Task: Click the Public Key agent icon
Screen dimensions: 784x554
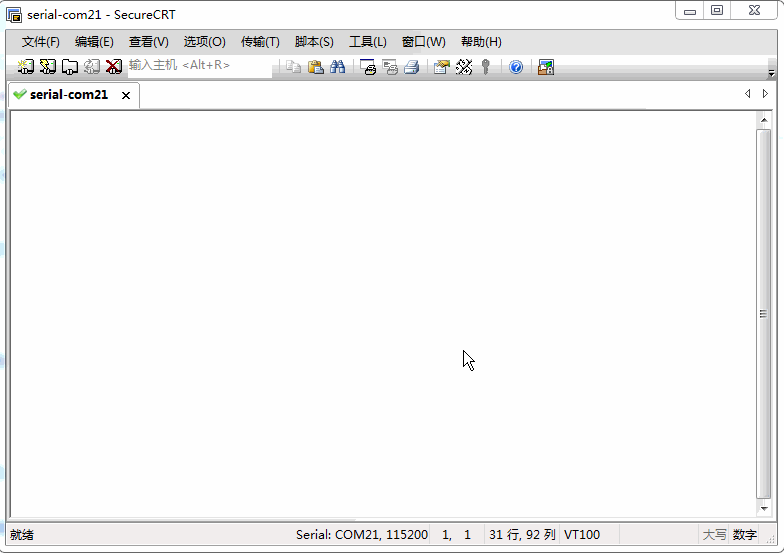Action: click(x=485, y=66)
